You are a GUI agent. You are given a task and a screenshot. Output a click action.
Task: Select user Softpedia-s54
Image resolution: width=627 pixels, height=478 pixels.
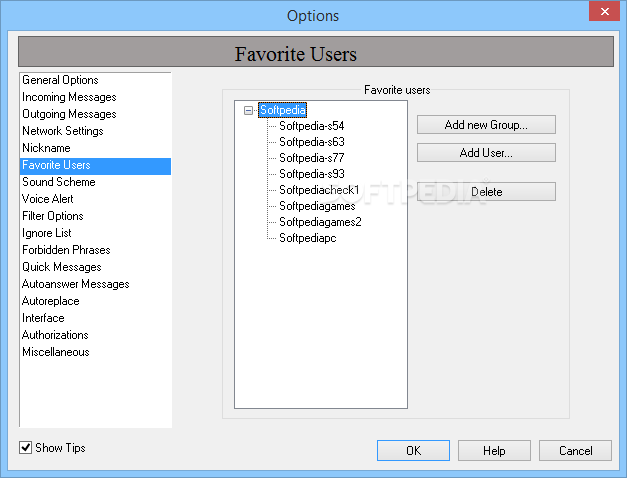[312, 126]
